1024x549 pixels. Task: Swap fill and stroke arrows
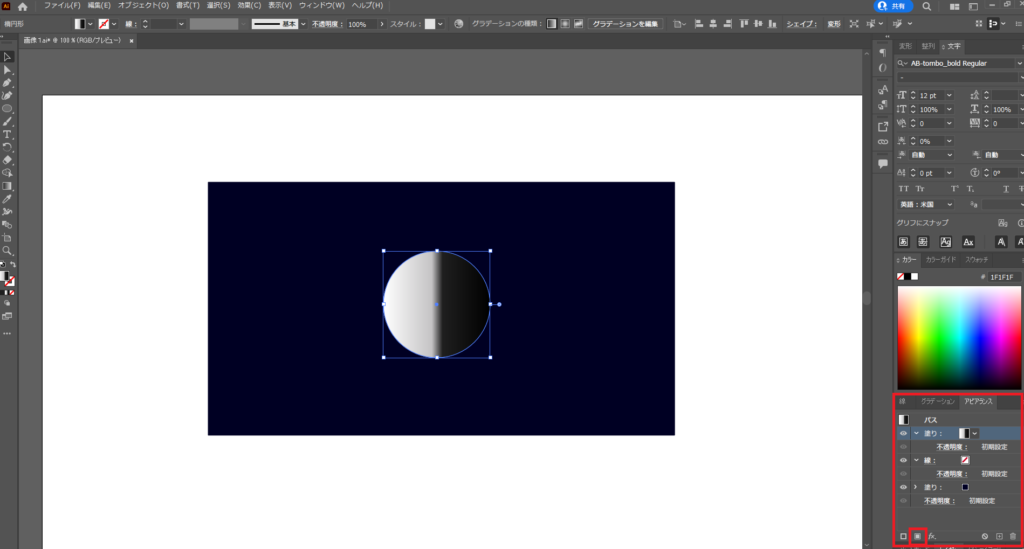pyautogui.click(x=13, y=264)
